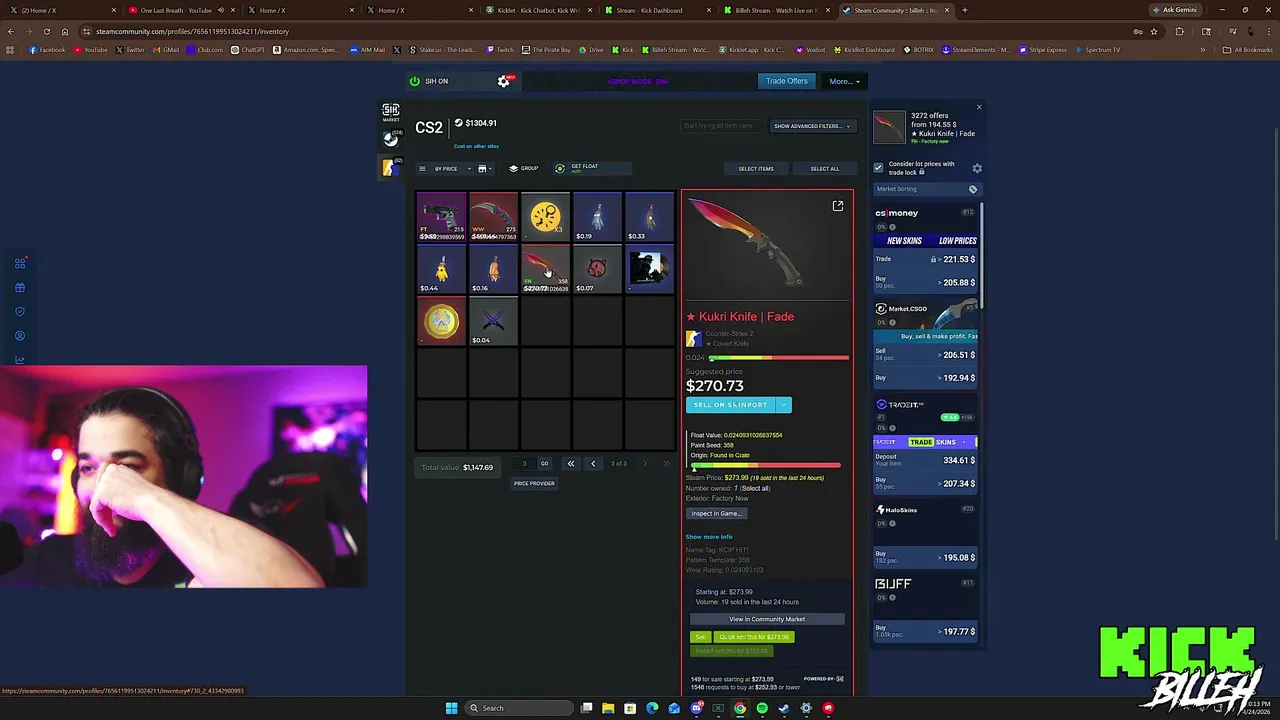The height and width of the screenshot is (720, 1280).
Task: Go to previous inventory page
Action: point(593,464)
